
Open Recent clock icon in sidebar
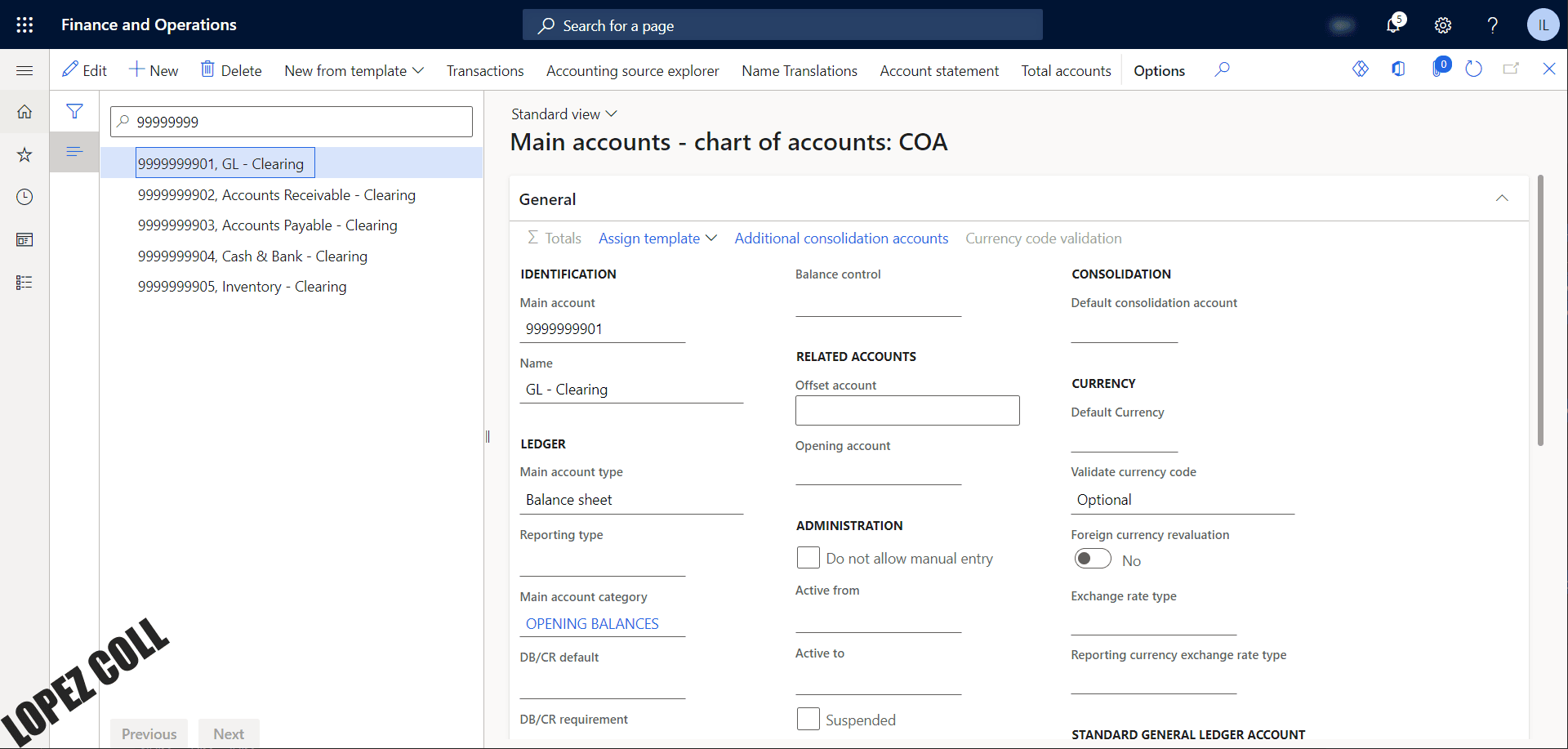tap(24, 197)
